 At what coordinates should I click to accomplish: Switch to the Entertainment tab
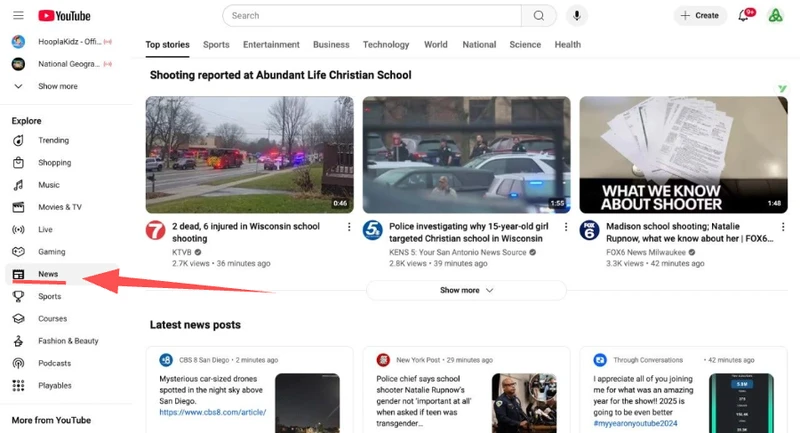tap(271, 45)
